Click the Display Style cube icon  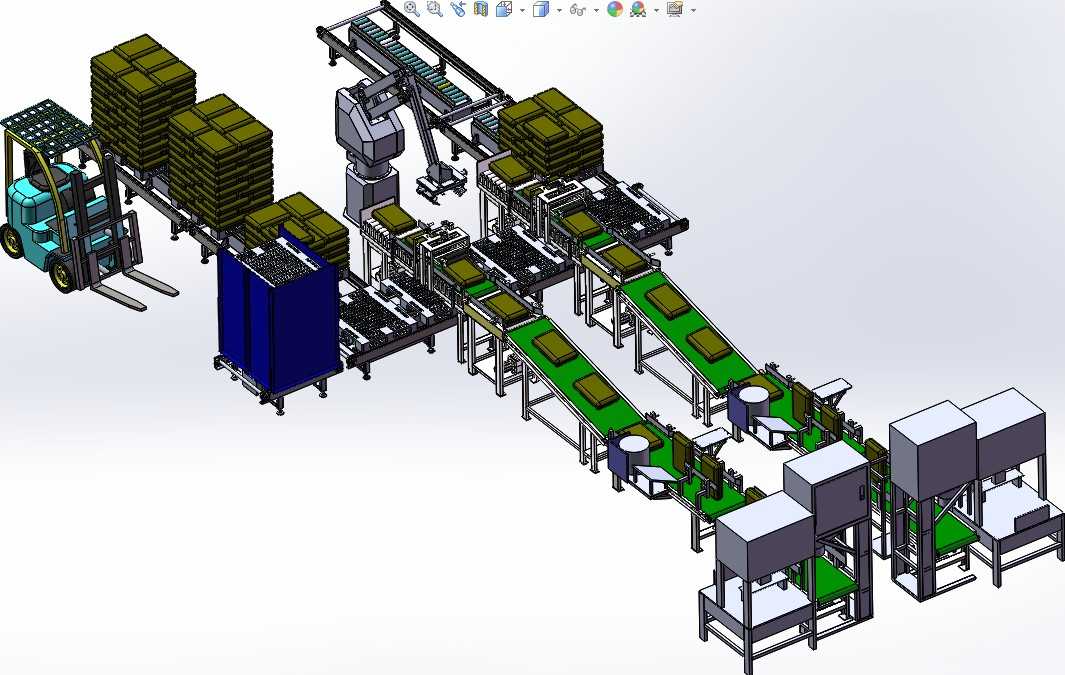(x=541, y=9)
